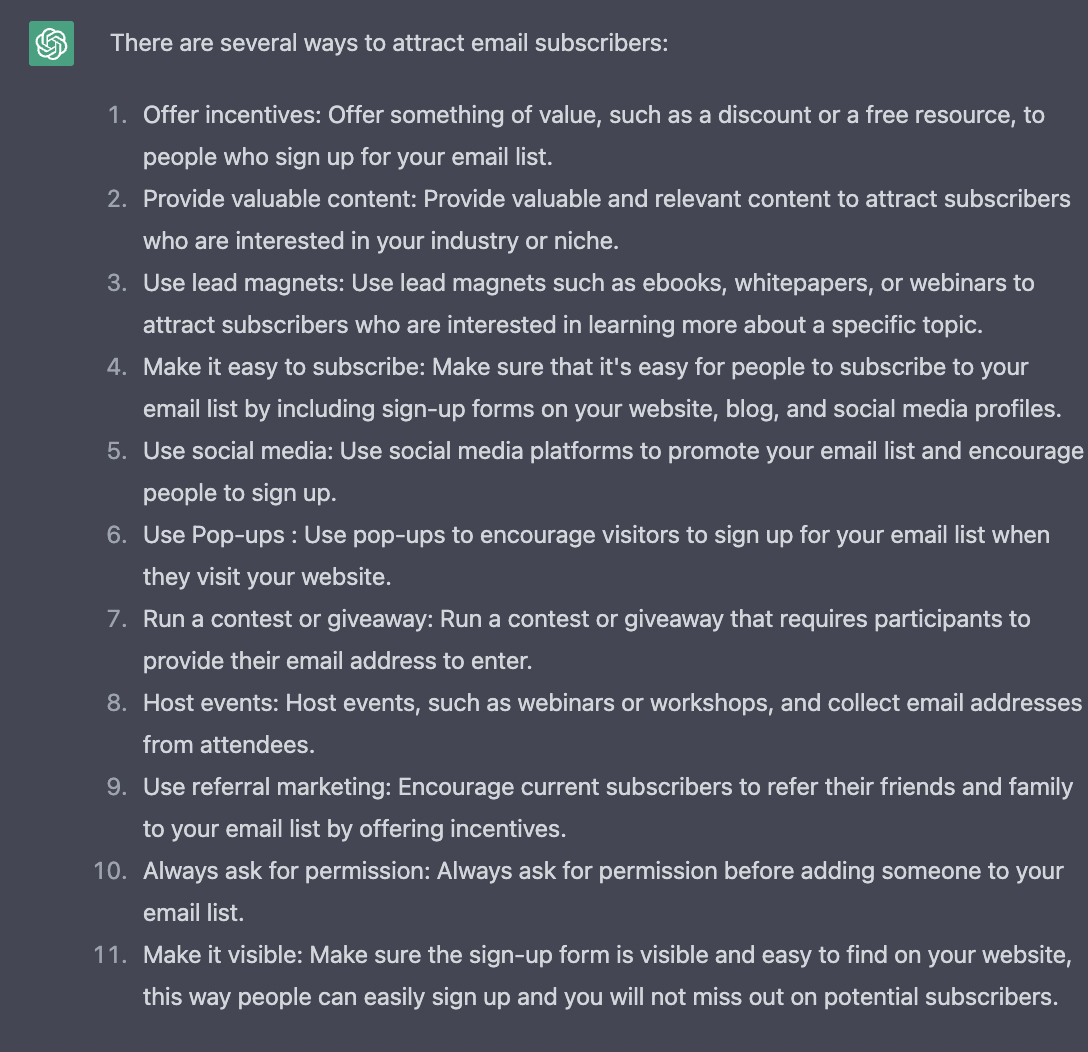Click the line 'they visit your website.'
1088x1052 pixels.
[x=267, y=577]
